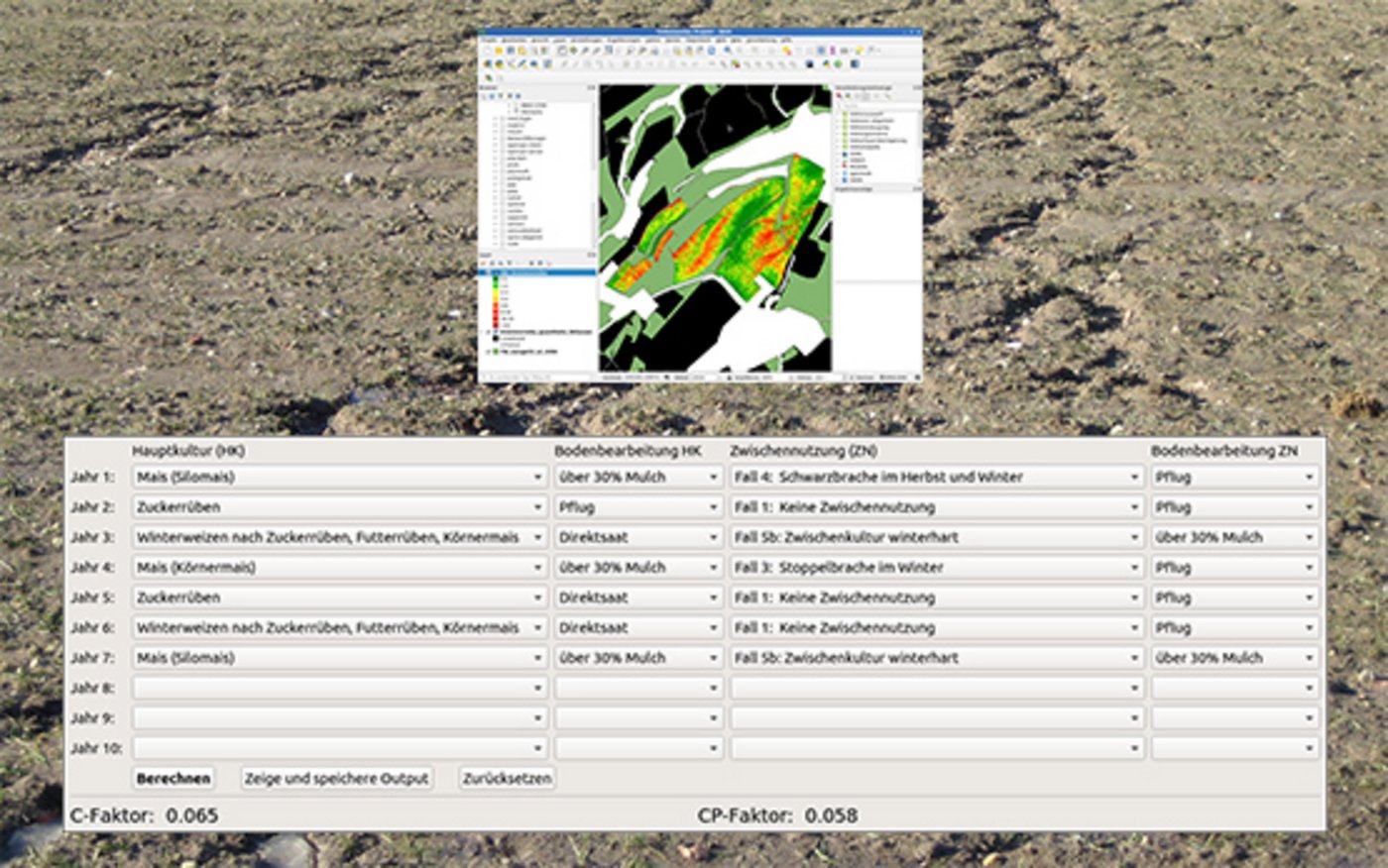
Task: Open Jahr 4 Zwischennutzung dropdown showing Stoppelbrache
Action: 937,568
